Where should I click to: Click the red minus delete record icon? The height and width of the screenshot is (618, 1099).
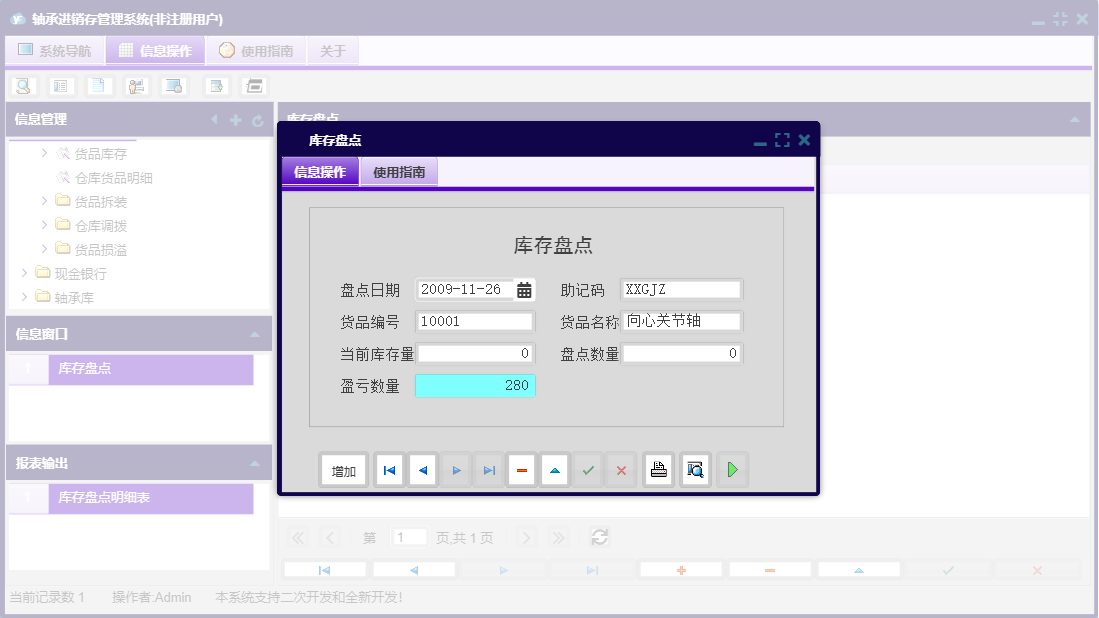pyautogui.click(x=521, y=469)
